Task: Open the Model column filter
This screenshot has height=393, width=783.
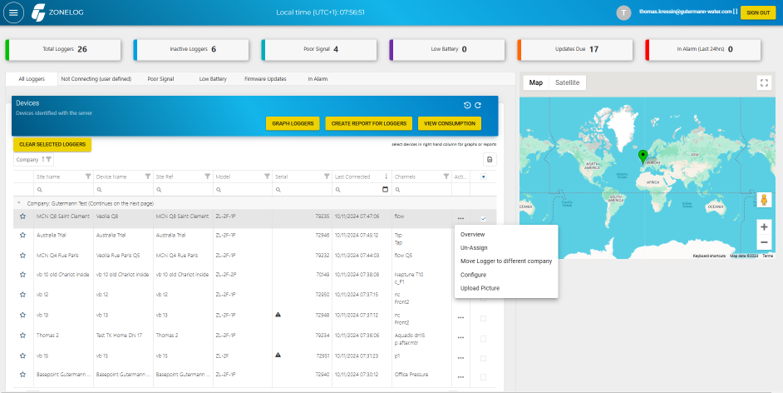Action: [x=267, y=176]
